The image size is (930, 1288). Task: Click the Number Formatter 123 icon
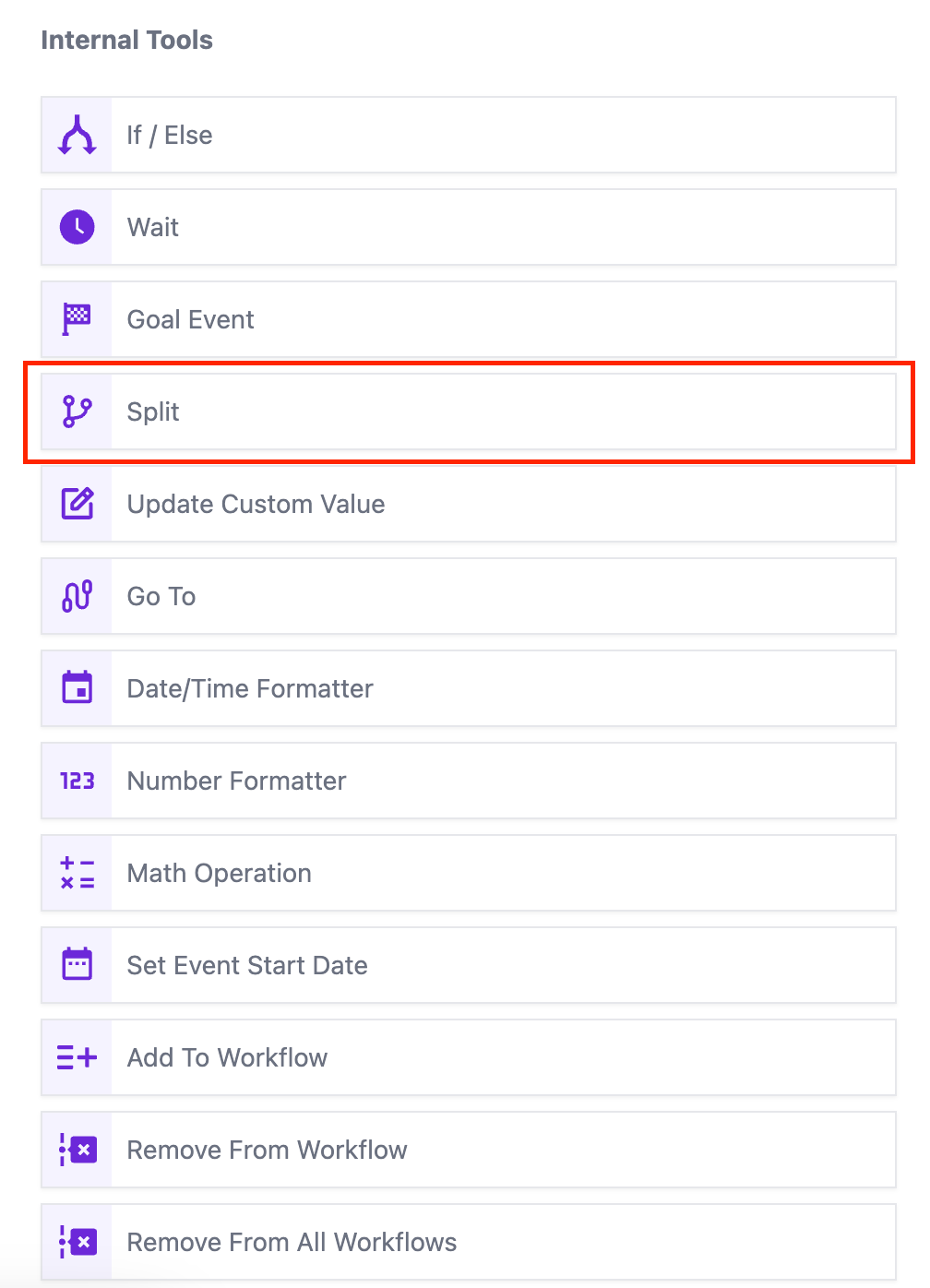[x=77, y=781]
